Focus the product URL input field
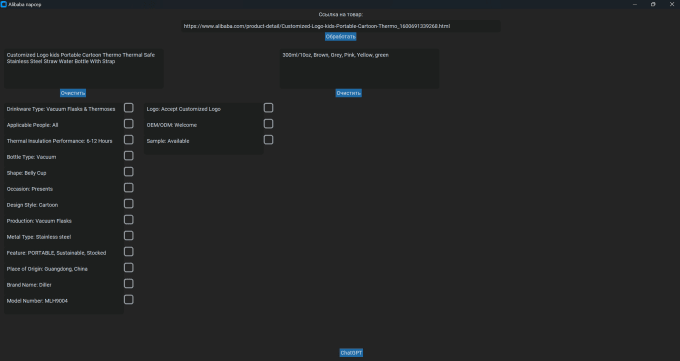Image resolution: width=680 pixels, height=361 pixels. [x=340, y=26]
